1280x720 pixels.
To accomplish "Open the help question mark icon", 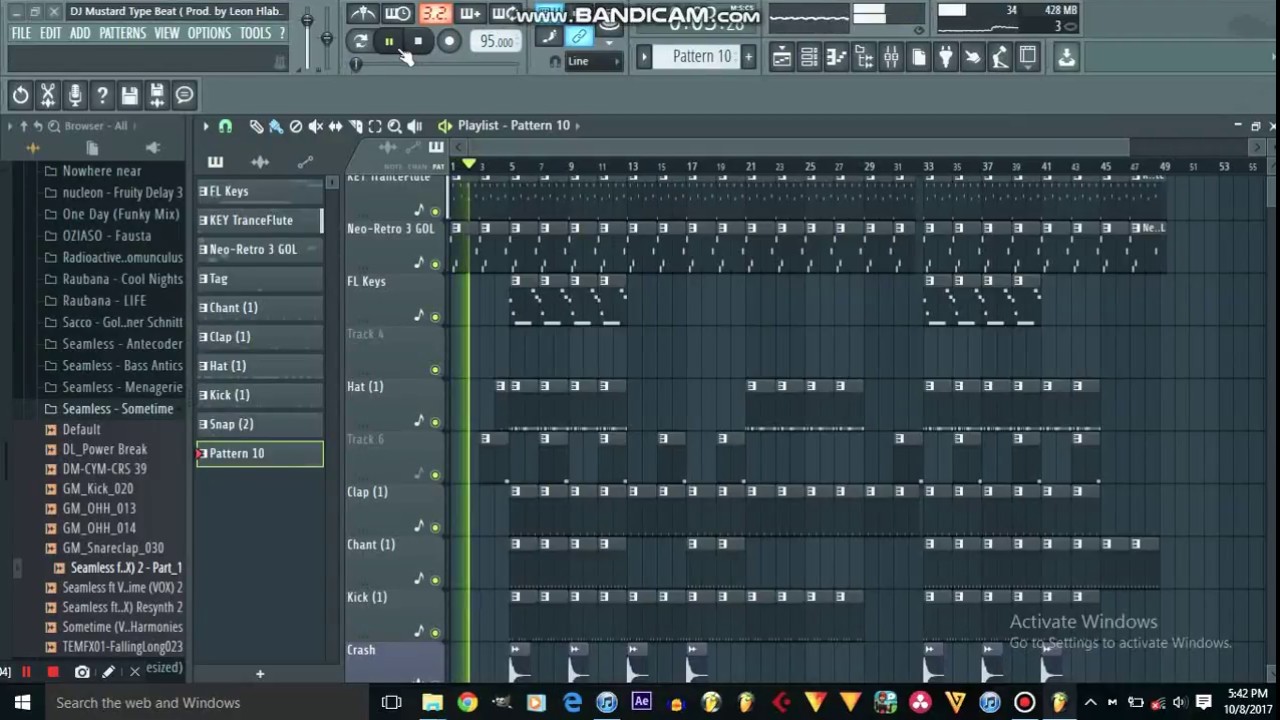I will (102, 95).
